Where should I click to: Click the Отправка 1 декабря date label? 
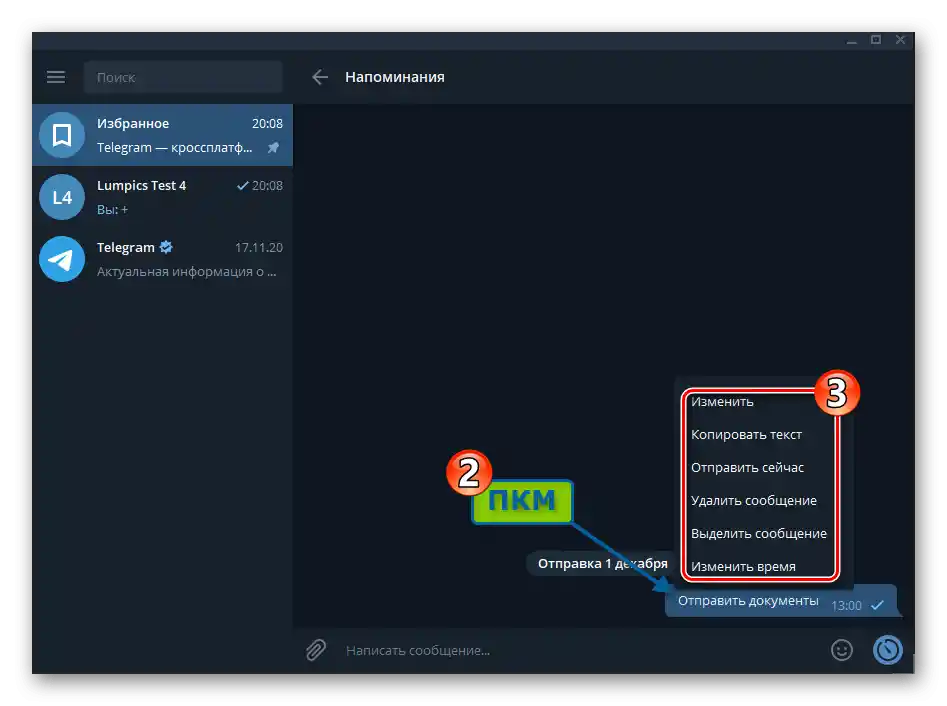[603, 563]
